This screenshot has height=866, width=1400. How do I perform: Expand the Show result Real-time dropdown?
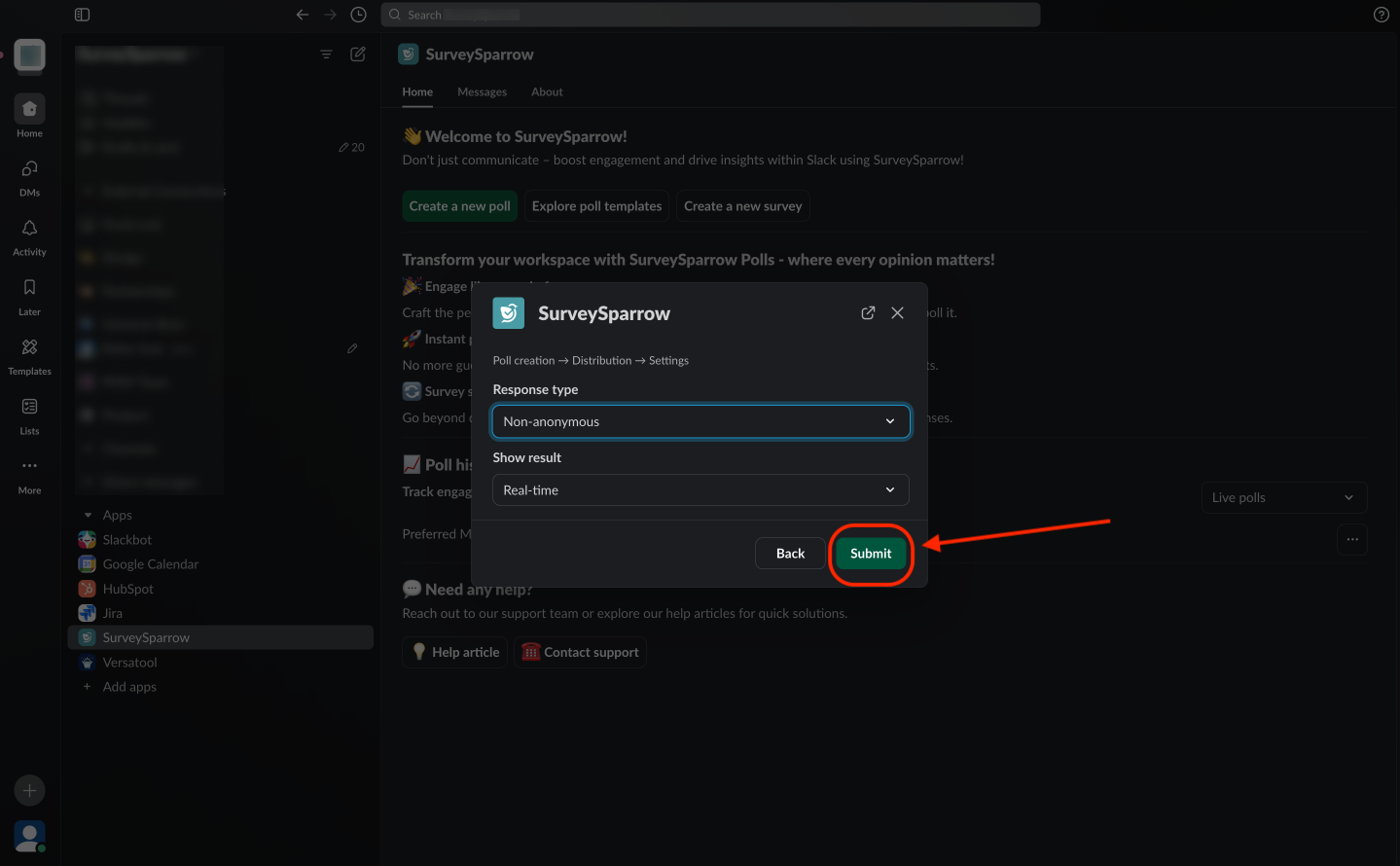point(700,490)
